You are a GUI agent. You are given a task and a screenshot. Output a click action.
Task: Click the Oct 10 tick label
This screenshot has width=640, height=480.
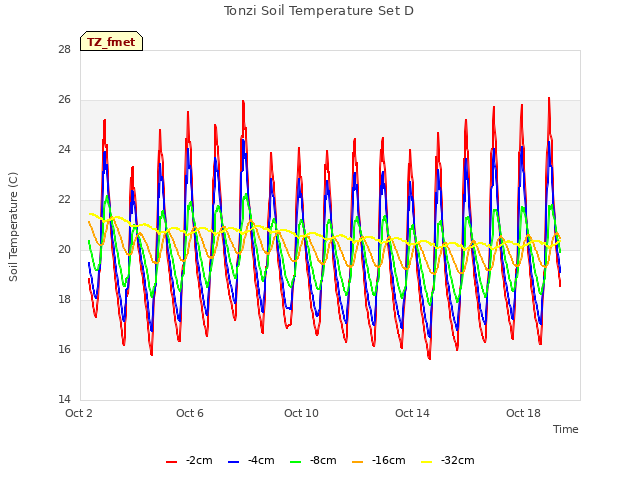pos(301,413)
